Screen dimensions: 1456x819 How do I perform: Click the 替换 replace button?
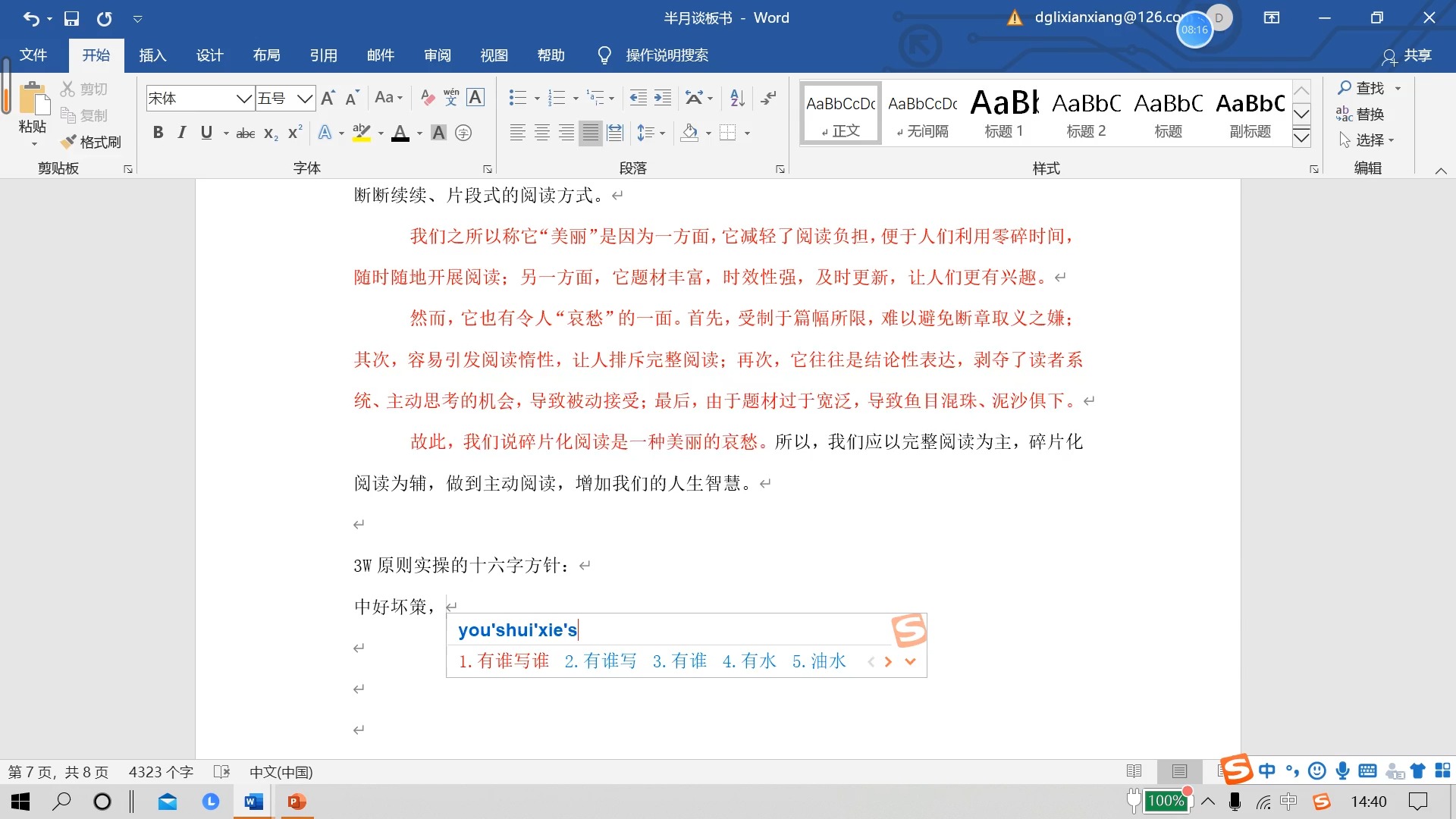tap(1360, 114)
